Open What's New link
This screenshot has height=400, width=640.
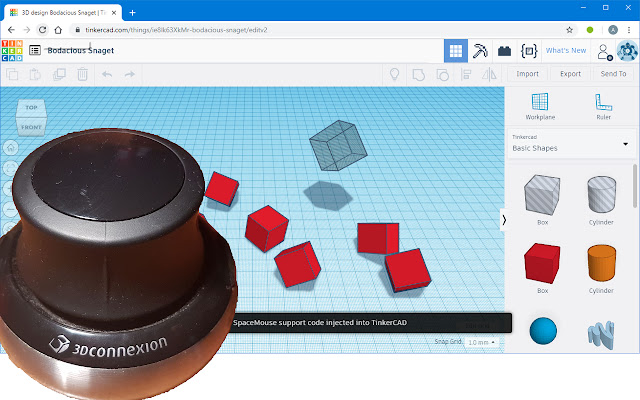pos(566,50)
